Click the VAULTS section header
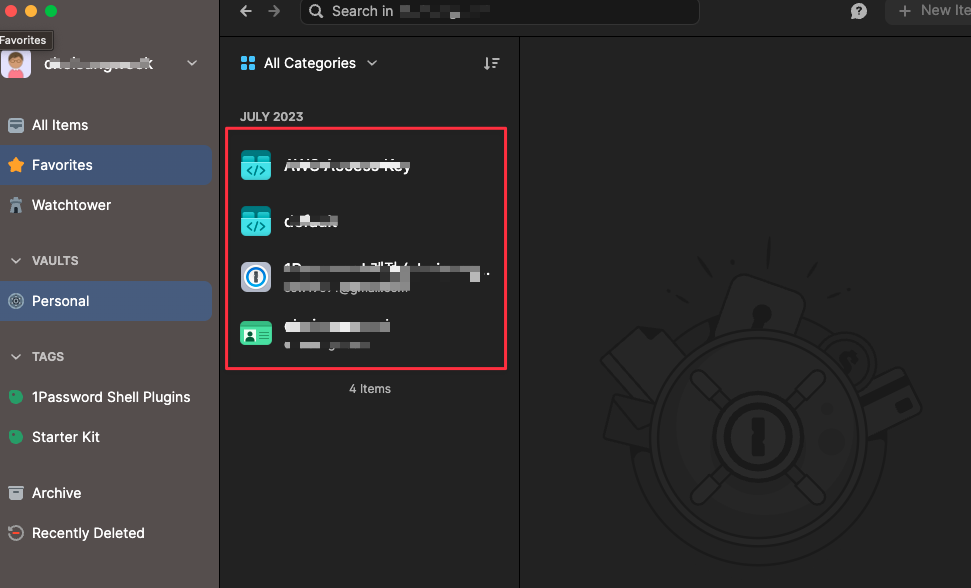971x588 pixels. 55,261
